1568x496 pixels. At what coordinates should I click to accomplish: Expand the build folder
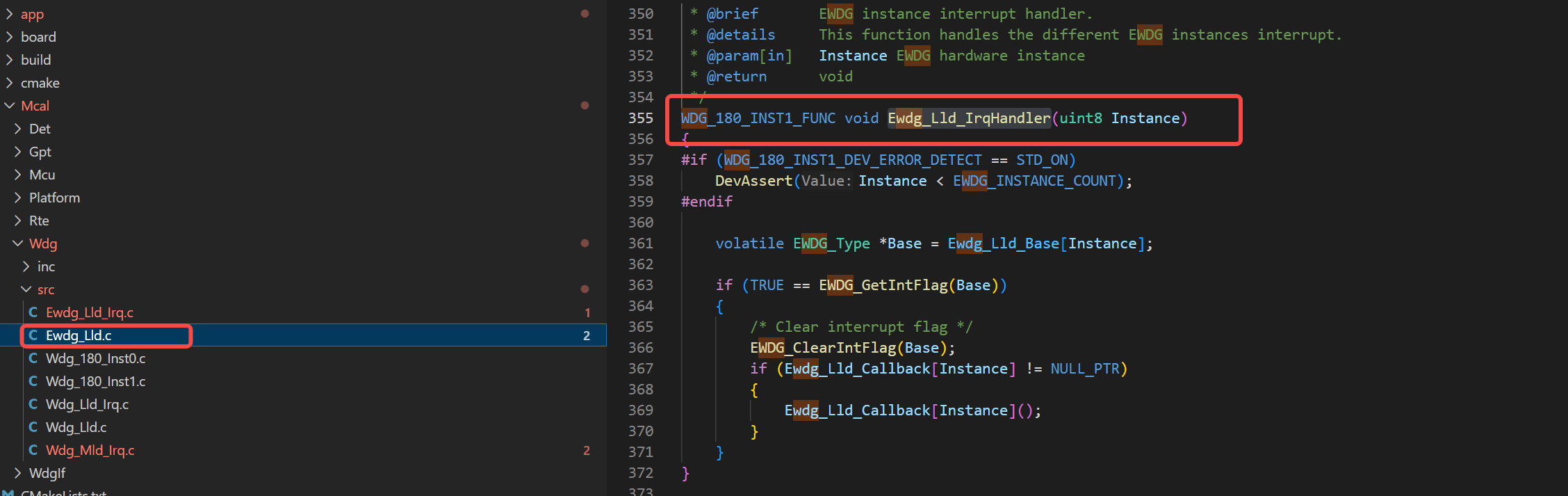pos(10,60)
